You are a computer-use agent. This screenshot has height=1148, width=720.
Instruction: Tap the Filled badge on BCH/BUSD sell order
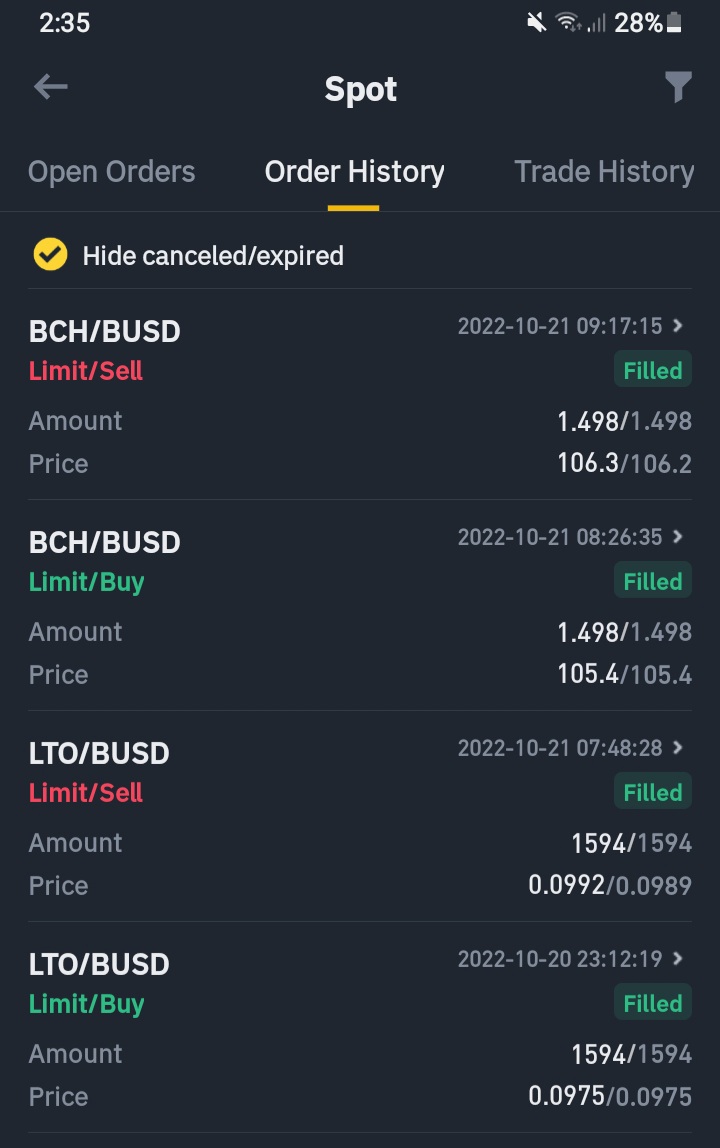click(653, 370)
